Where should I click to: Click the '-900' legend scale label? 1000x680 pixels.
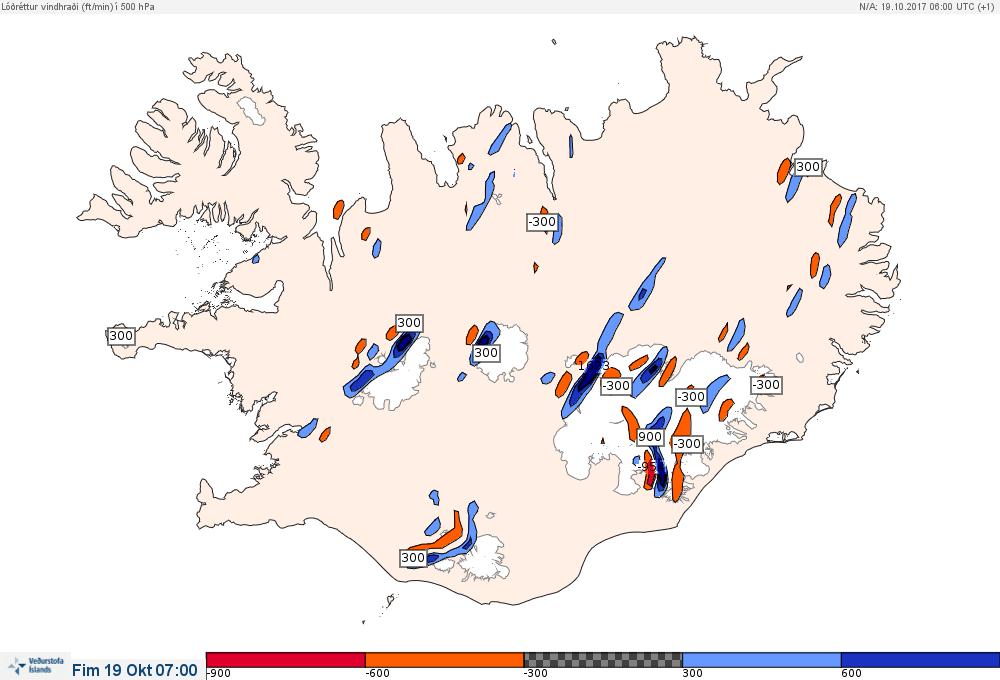[x=219, y=674]
